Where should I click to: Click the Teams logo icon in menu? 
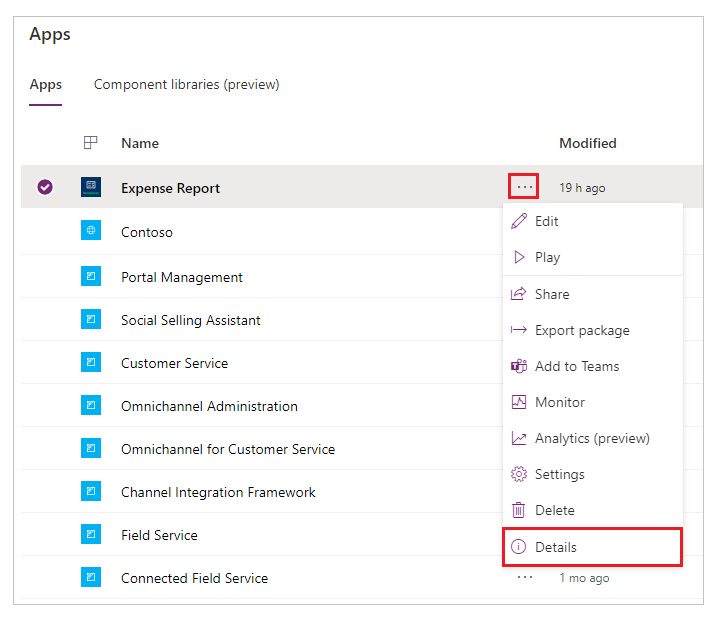click(519, 366)
